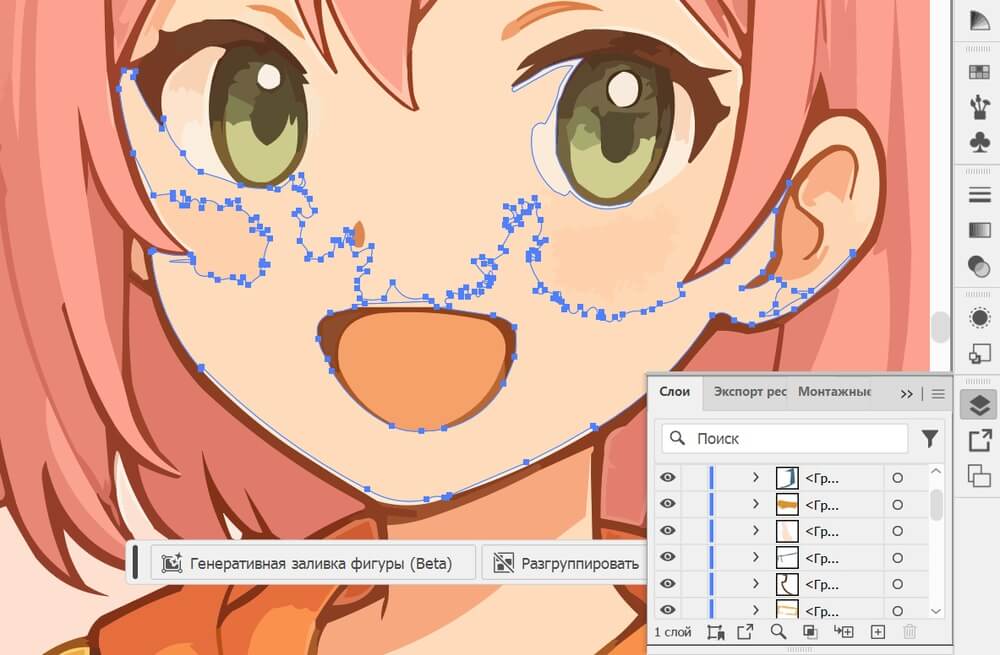The image size is (1000, 655).
Task: Grab the contextual task bar handle
Action: pos(135,563)
